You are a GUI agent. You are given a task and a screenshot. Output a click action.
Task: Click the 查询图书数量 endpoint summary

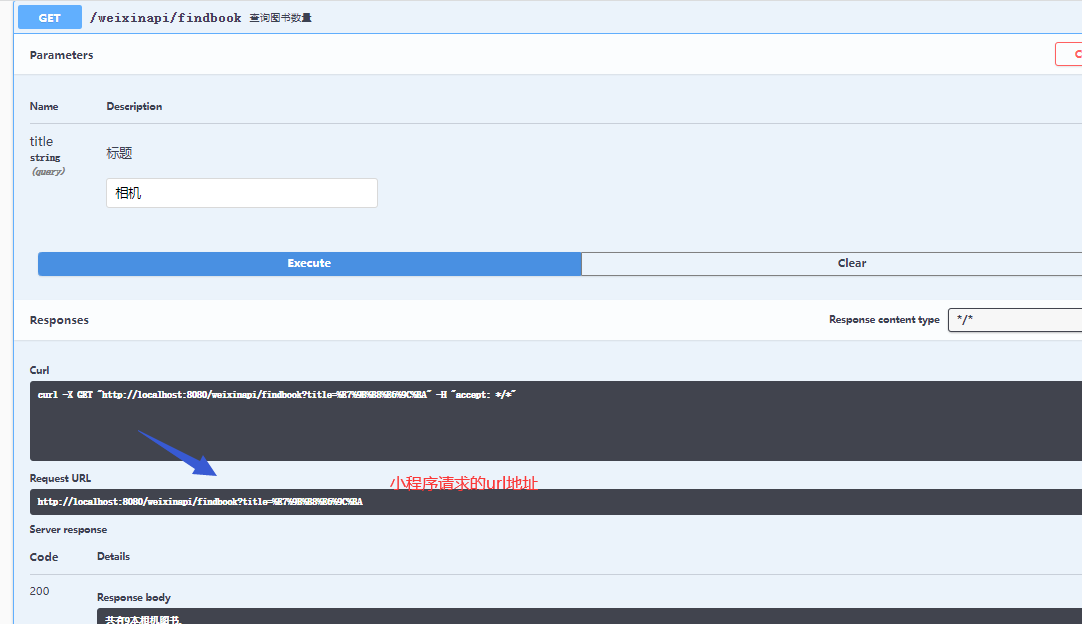pyautogui.click(x=280, y=18)
